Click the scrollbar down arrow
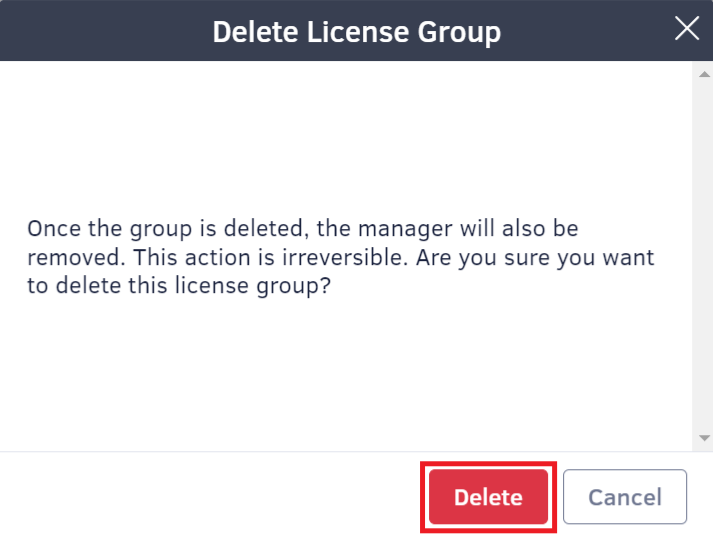713x543 pixels. coord(704,438)
